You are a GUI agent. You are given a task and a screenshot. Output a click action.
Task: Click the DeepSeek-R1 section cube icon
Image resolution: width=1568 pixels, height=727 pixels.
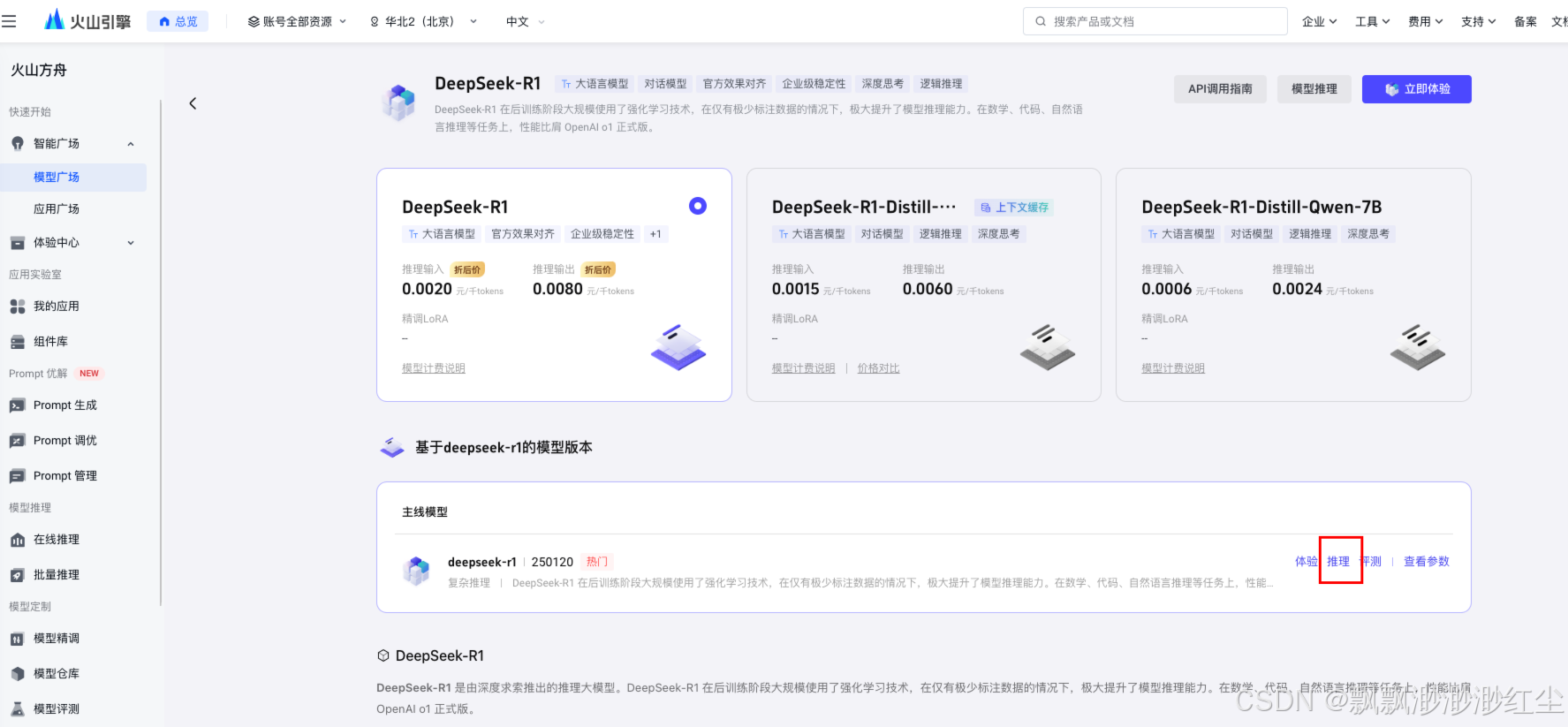383,655
